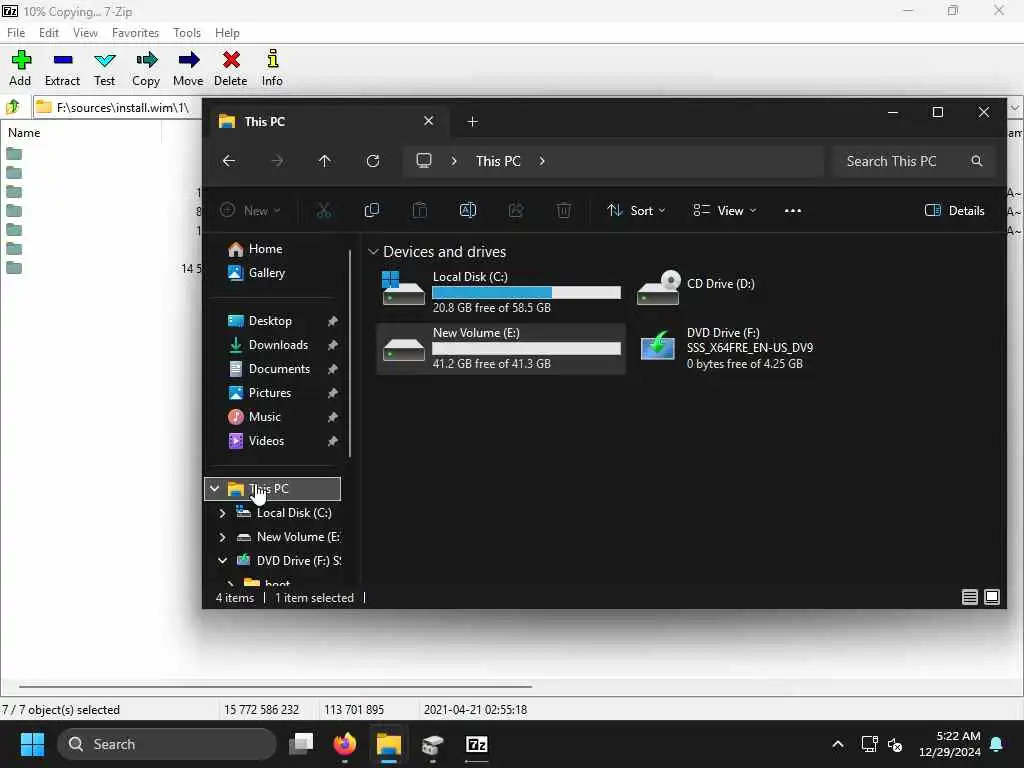
Task: Expand Local Disk (C:) in tree
Action: pos(223,513)
